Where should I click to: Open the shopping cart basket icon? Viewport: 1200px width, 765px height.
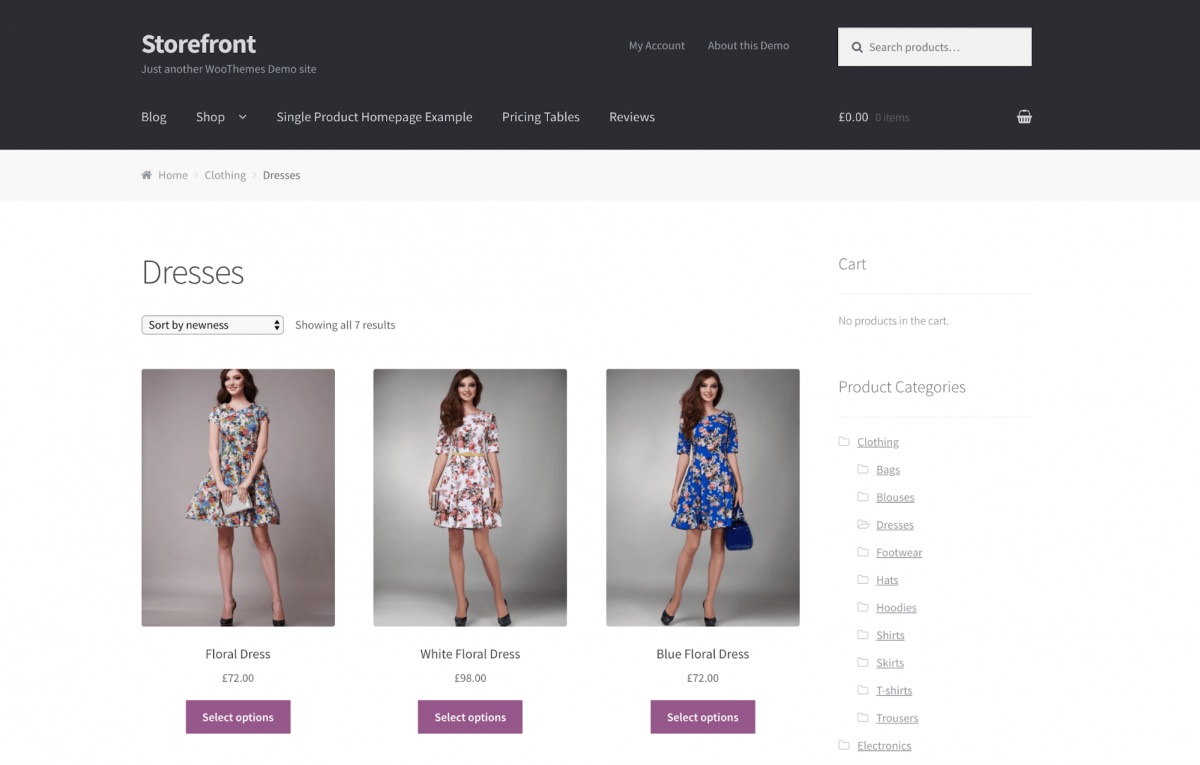click(x=1024, y=116)
